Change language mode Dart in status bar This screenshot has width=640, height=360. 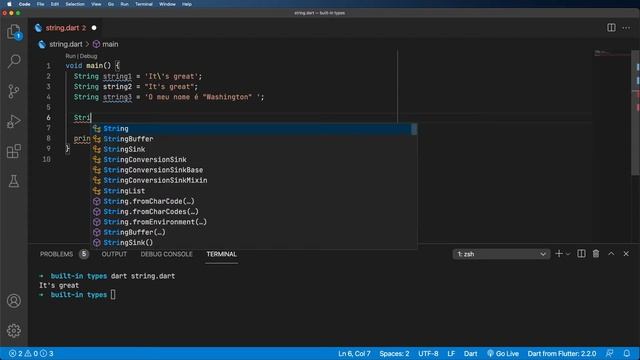point(470,353)
